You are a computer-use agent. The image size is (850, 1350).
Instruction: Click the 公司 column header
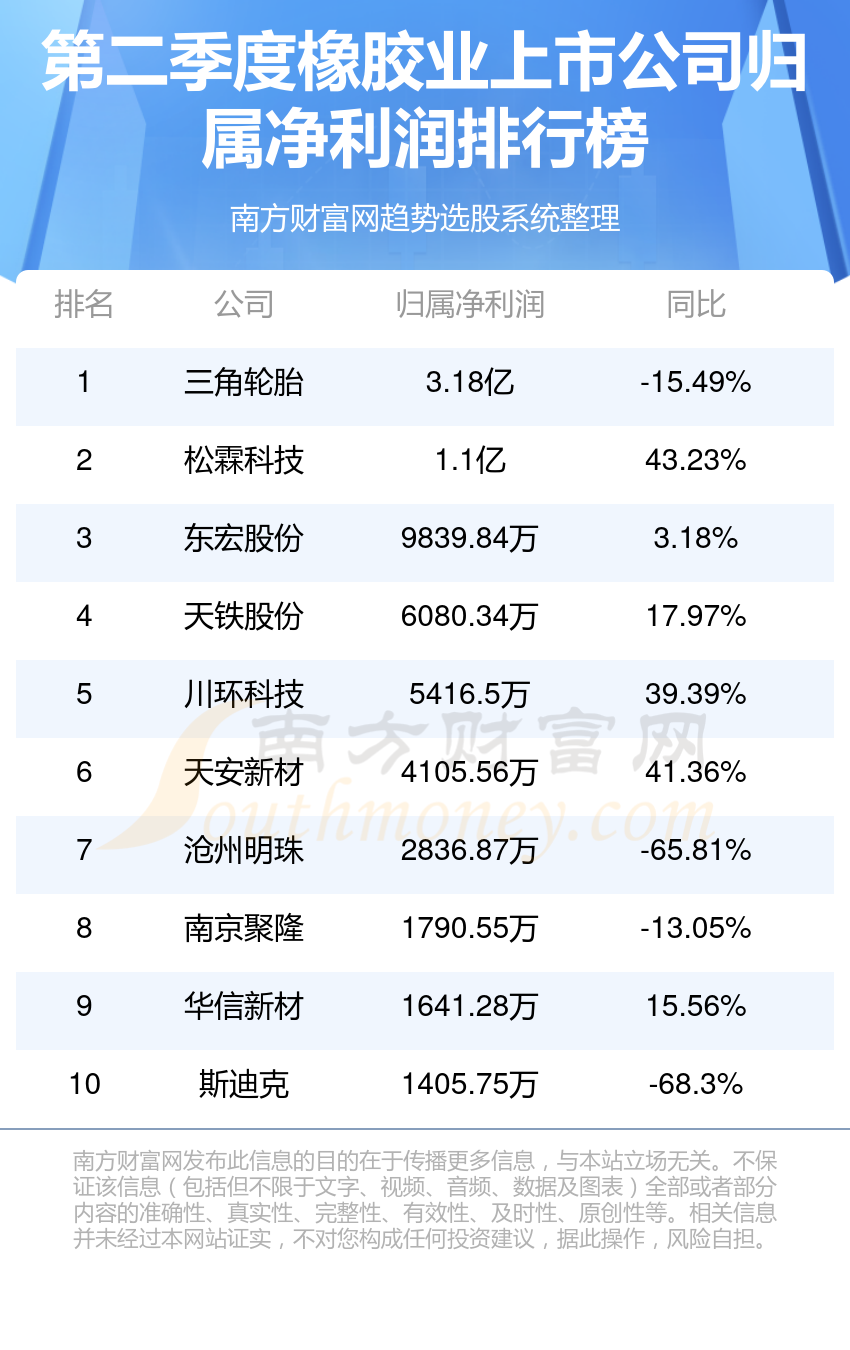[x=243, y=304]
